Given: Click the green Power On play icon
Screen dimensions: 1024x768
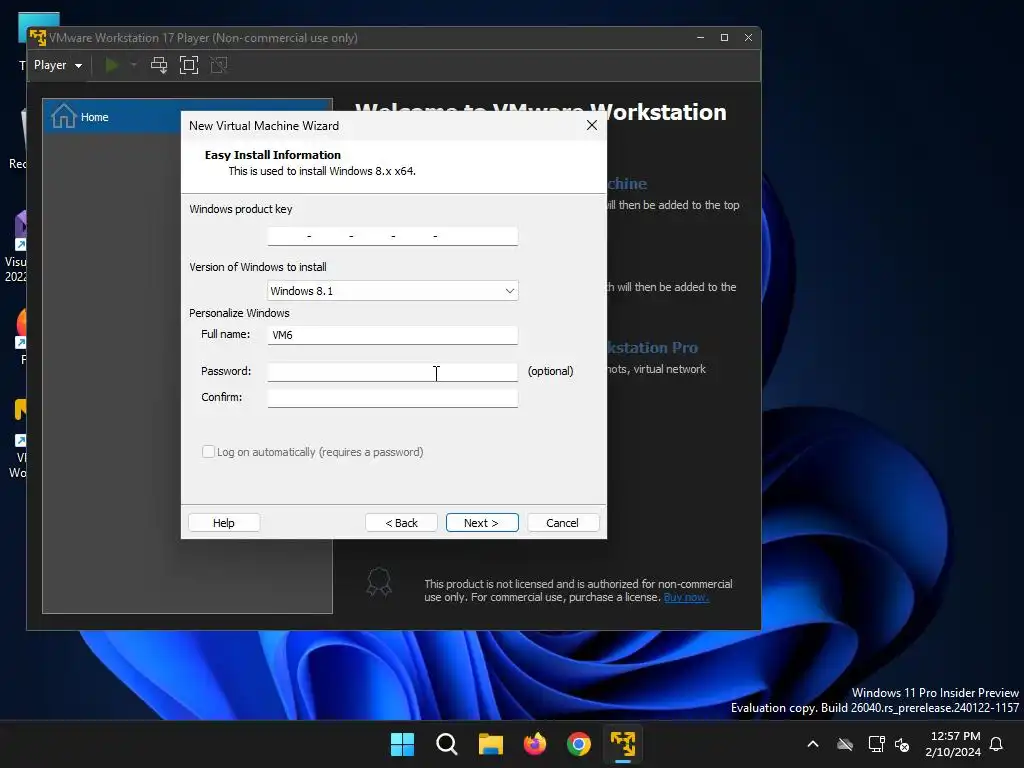Looking at the screenshot, I should [112, 65].
